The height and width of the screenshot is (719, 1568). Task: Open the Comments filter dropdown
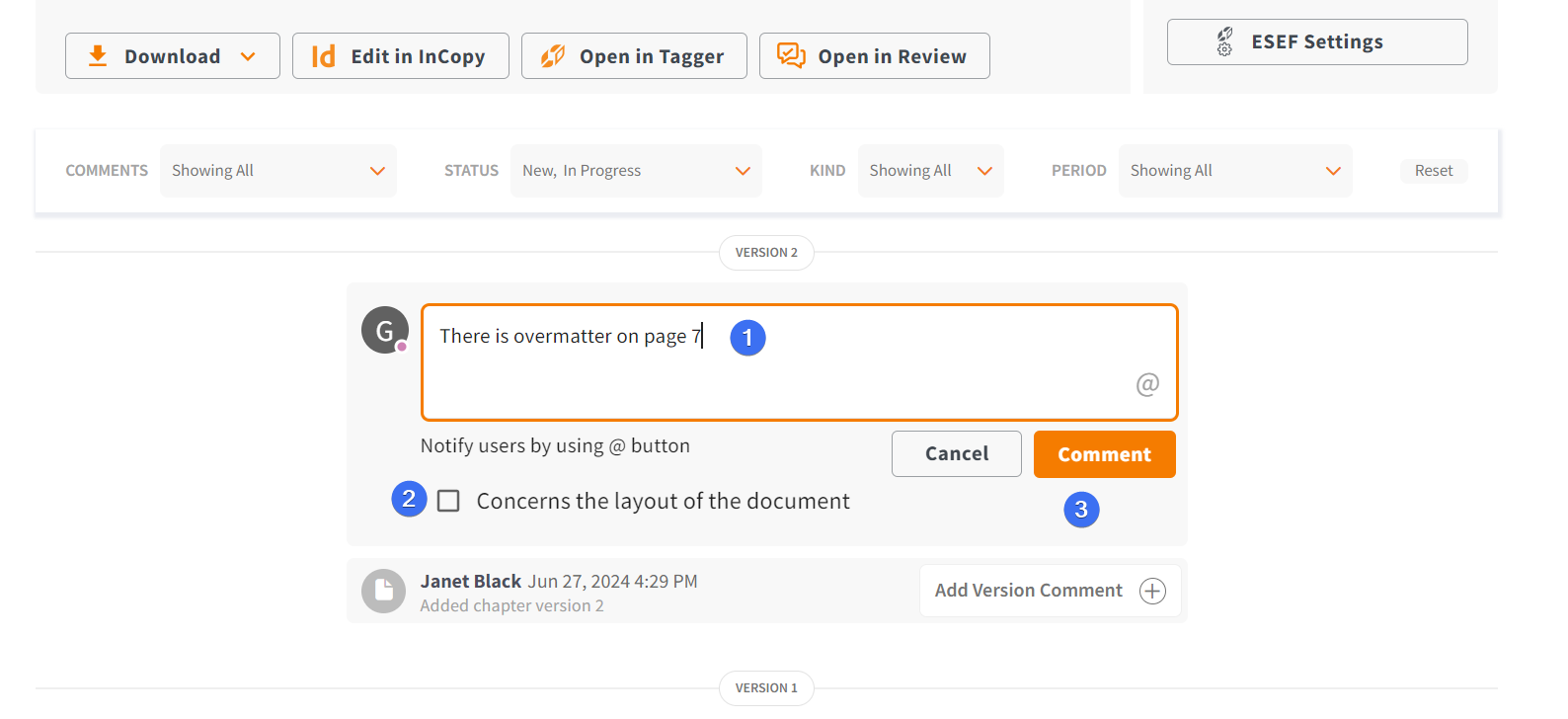point(278,171)
